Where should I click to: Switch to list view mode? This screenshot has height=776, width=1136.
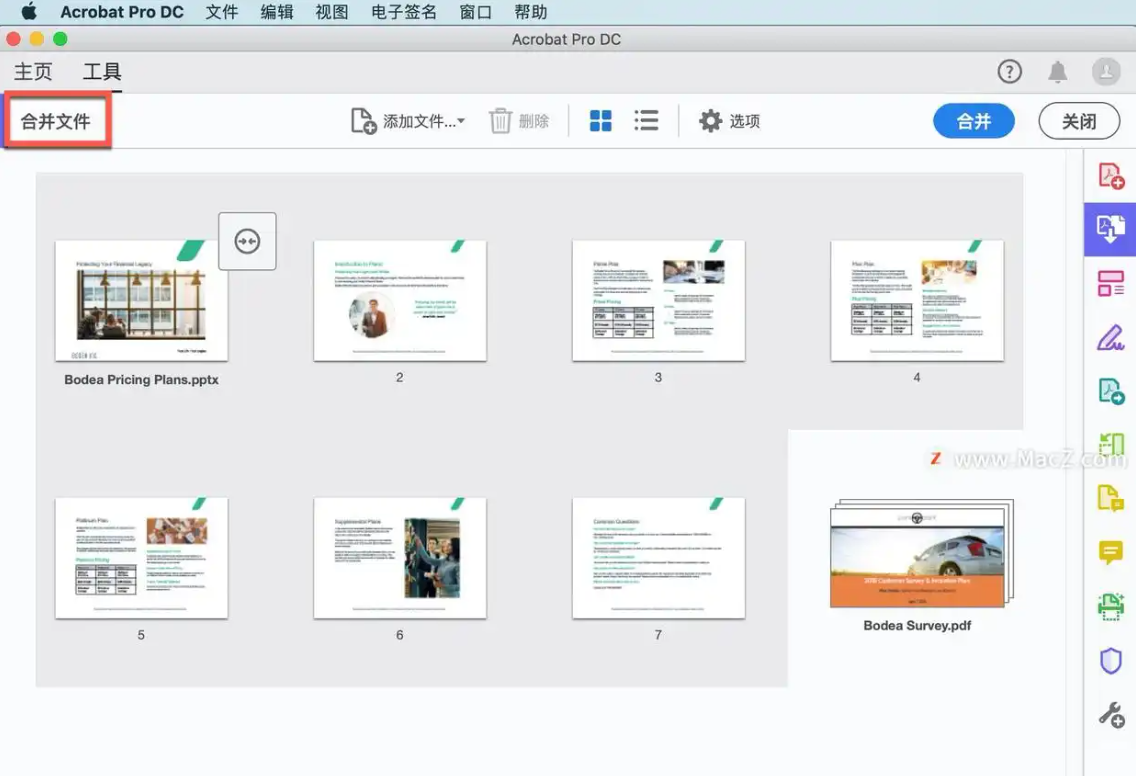[x=646, y=119]
